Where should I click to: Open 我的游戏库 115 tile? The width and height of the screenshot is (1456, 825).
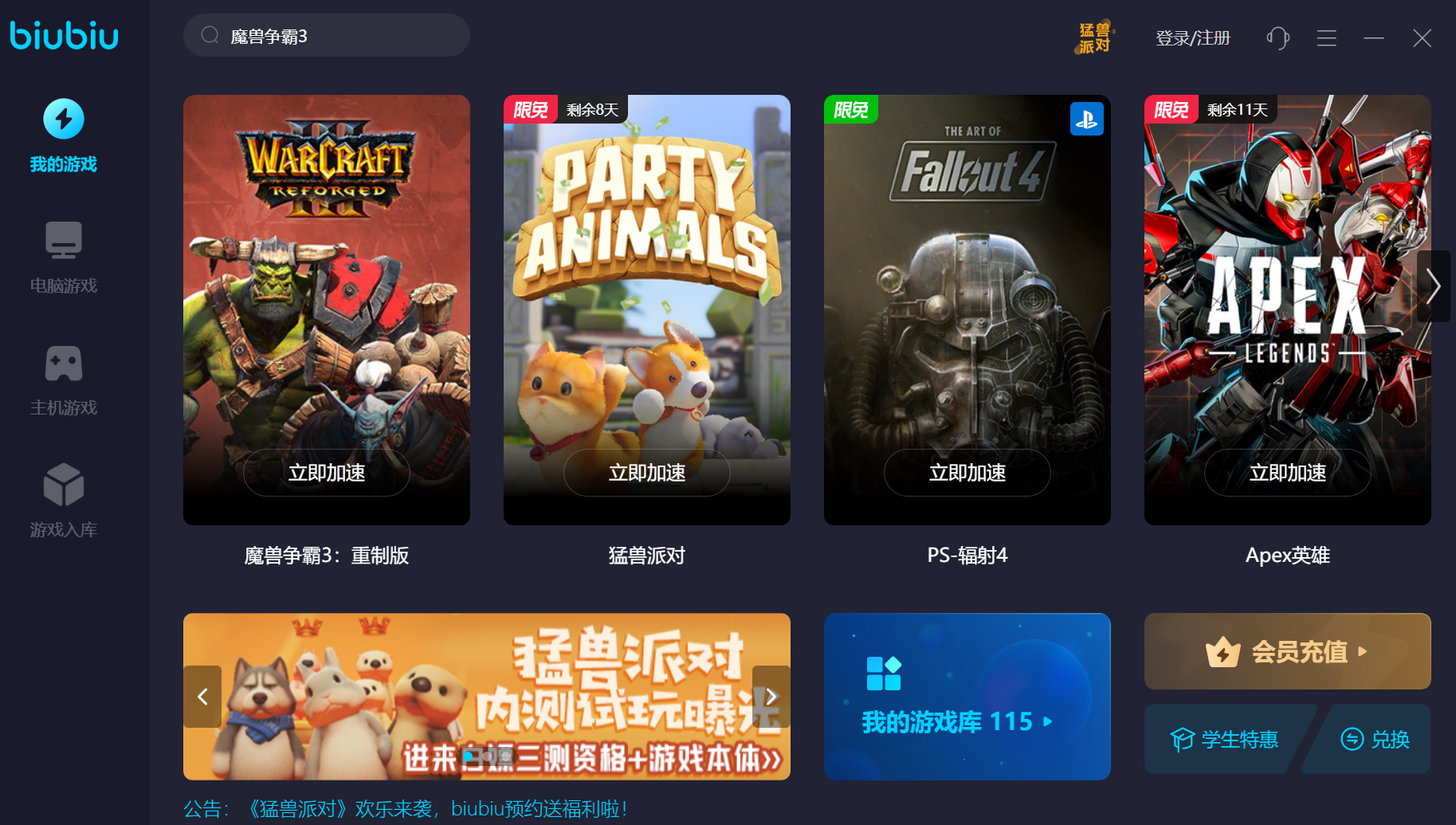coord(967,697)
